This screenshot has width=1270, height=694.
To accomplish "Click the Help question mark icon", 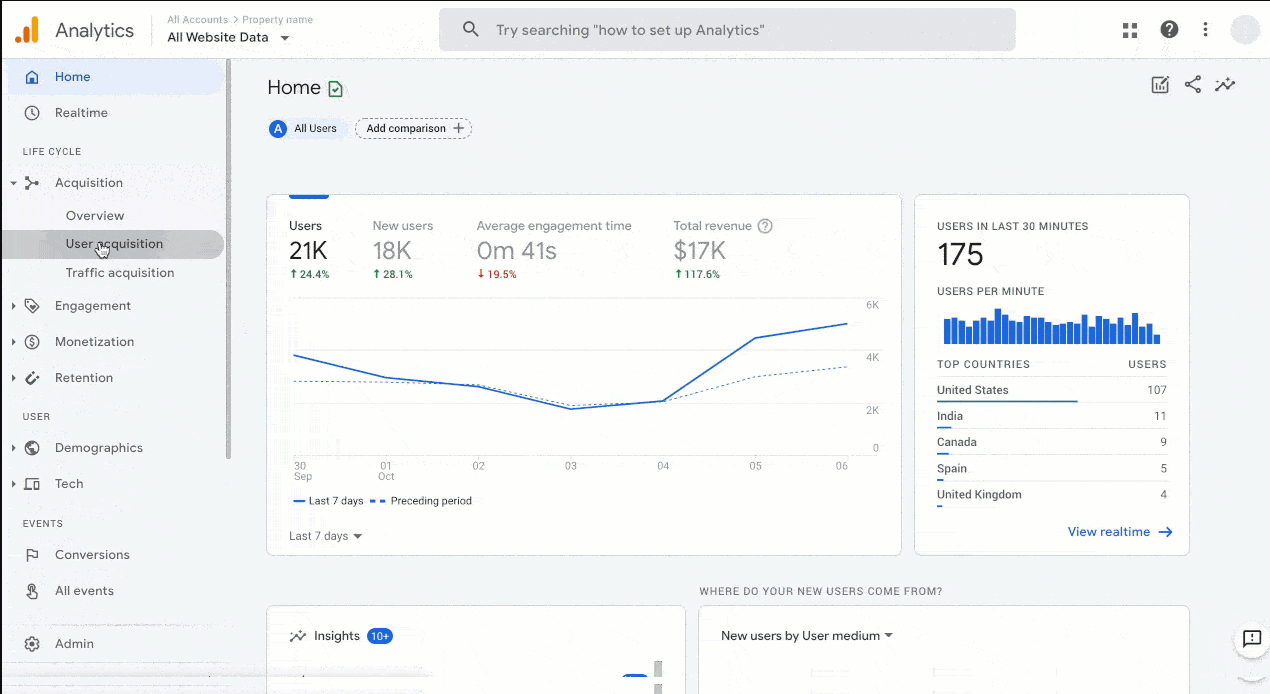I will (x=1169, y=30).
